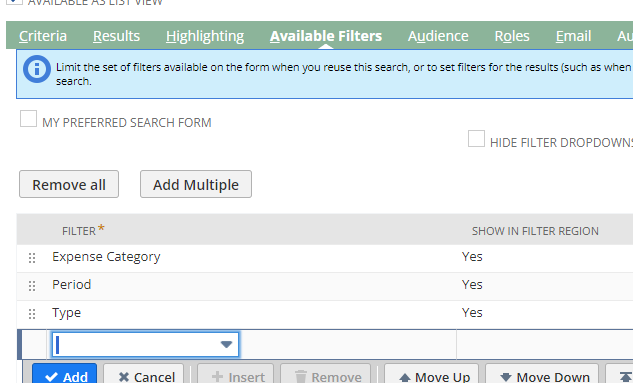The width and height of the screenshot is (633, 383).
Task: Click Show In Filter Region column header
Action: click(x=535, y=231)
